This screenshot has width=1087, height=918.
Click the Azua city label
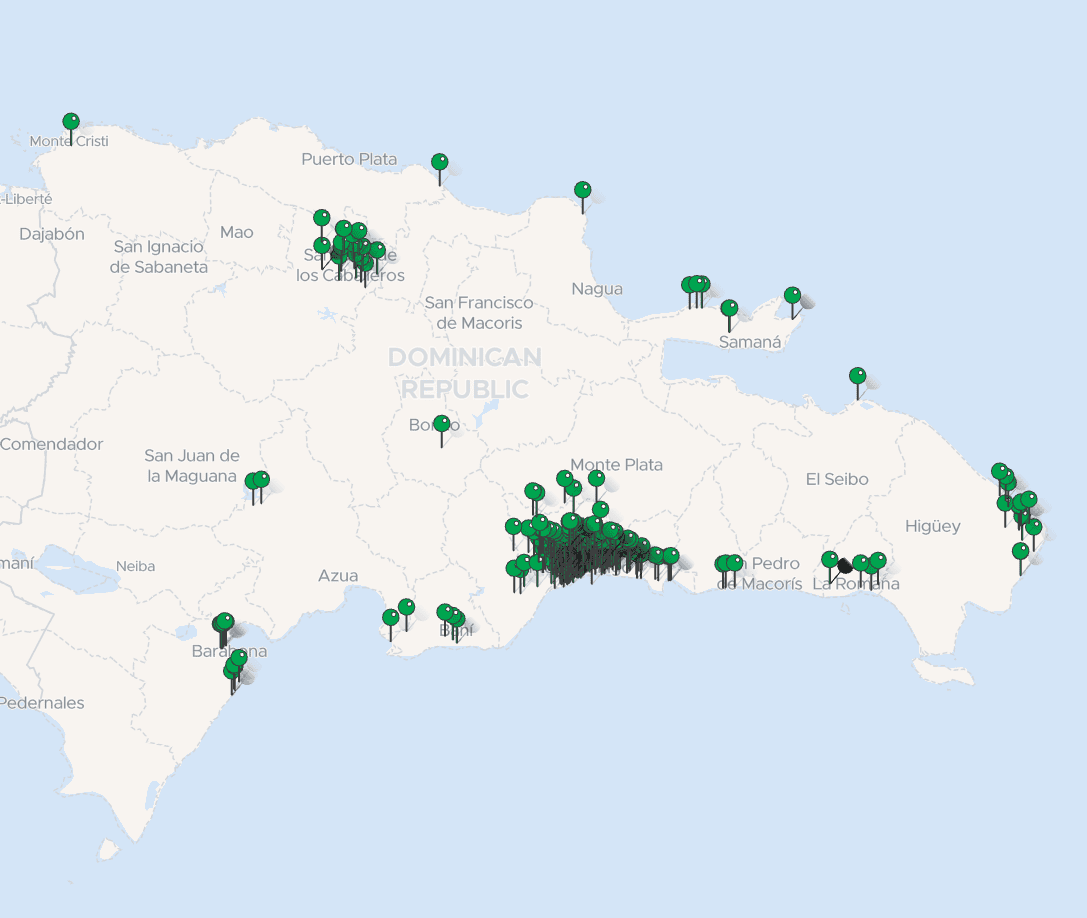coord(338,575)
